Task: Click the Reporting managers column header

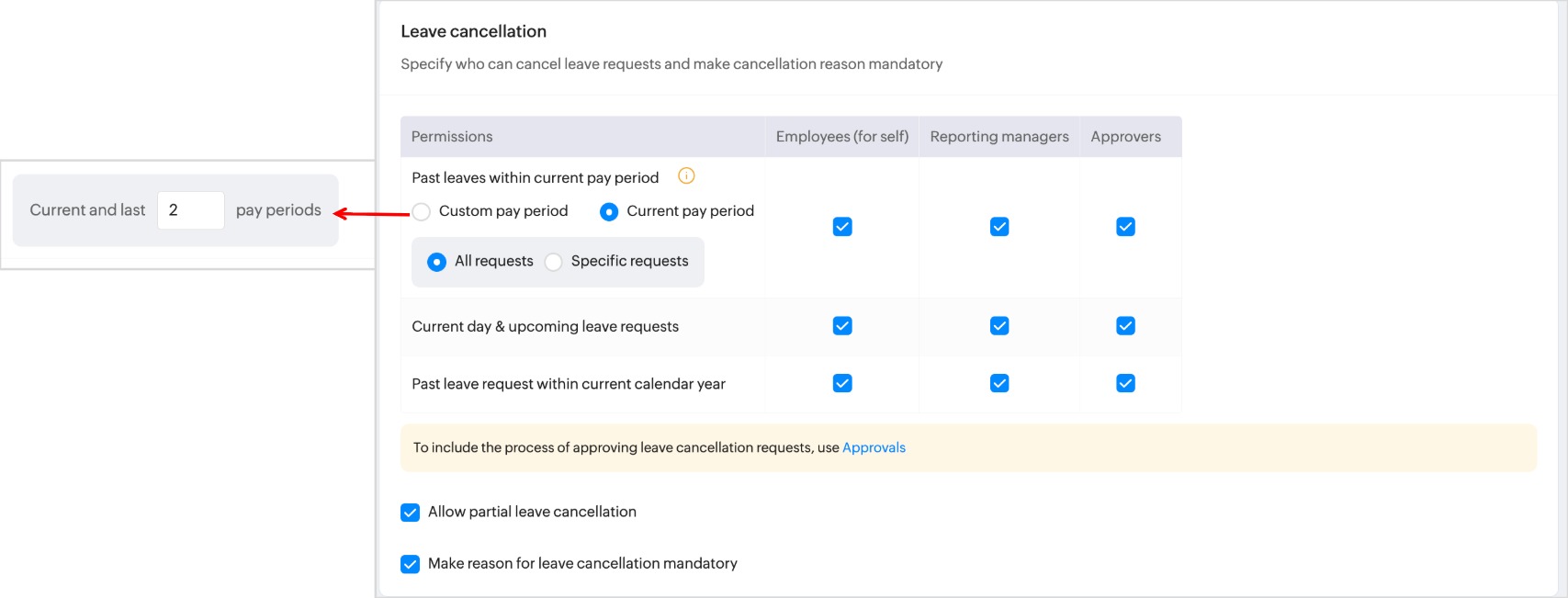Action: click(x=999, y=137)
